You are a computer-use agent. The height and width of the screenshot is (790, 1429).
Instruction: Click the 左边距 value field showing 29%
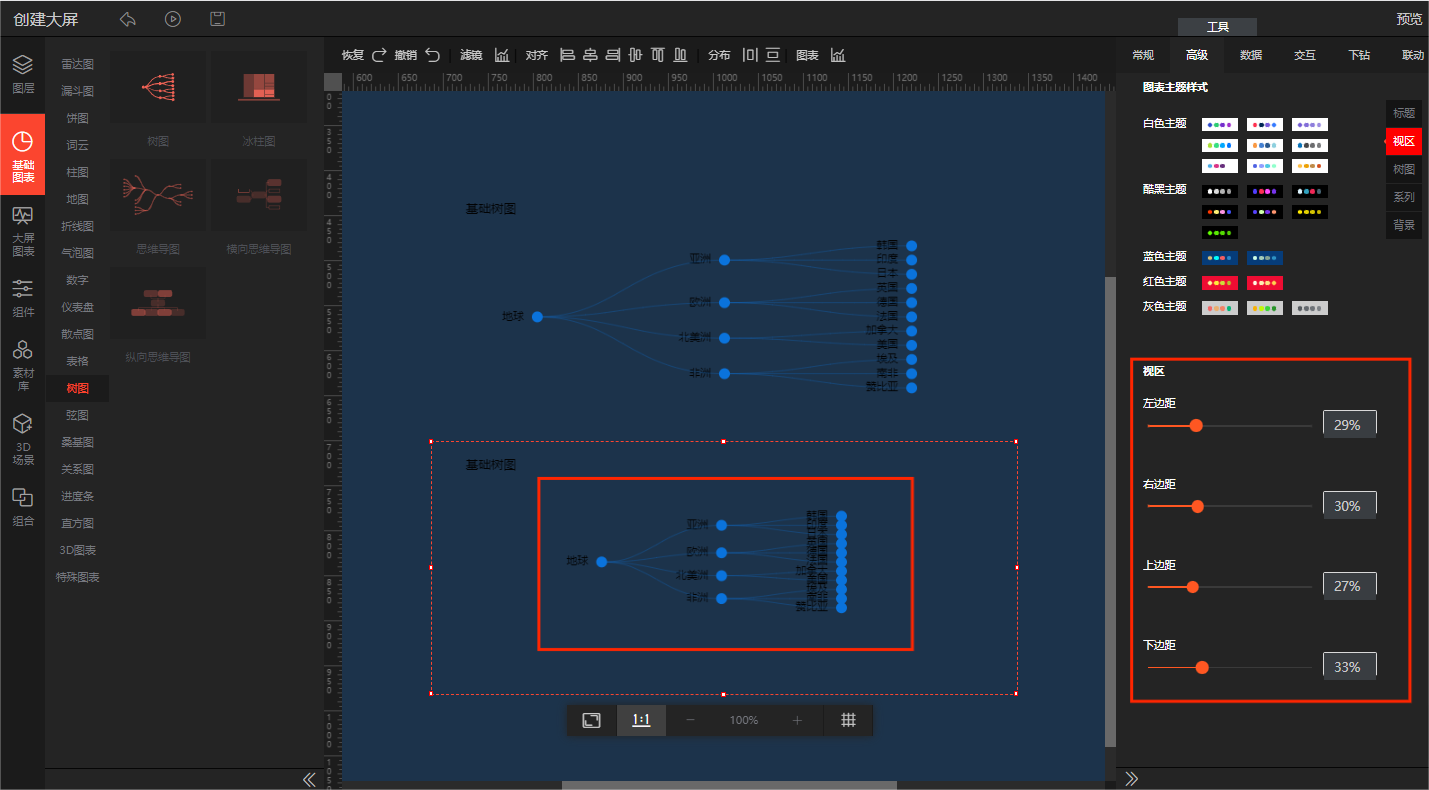(1349, 424)
